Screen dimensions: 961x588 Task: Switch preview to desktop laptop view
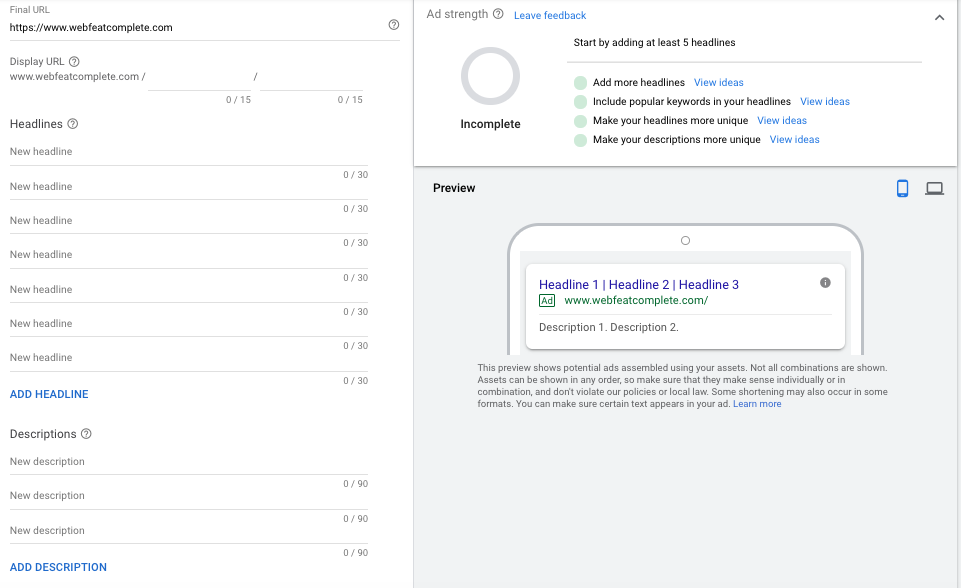tap(934, 188)
